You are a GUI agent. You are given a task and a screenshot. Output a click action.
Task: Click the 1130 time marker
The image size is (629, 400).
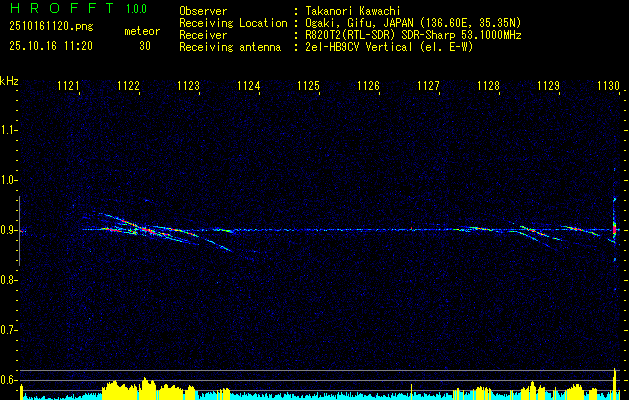pyautogui.click(x=609, y=86)
